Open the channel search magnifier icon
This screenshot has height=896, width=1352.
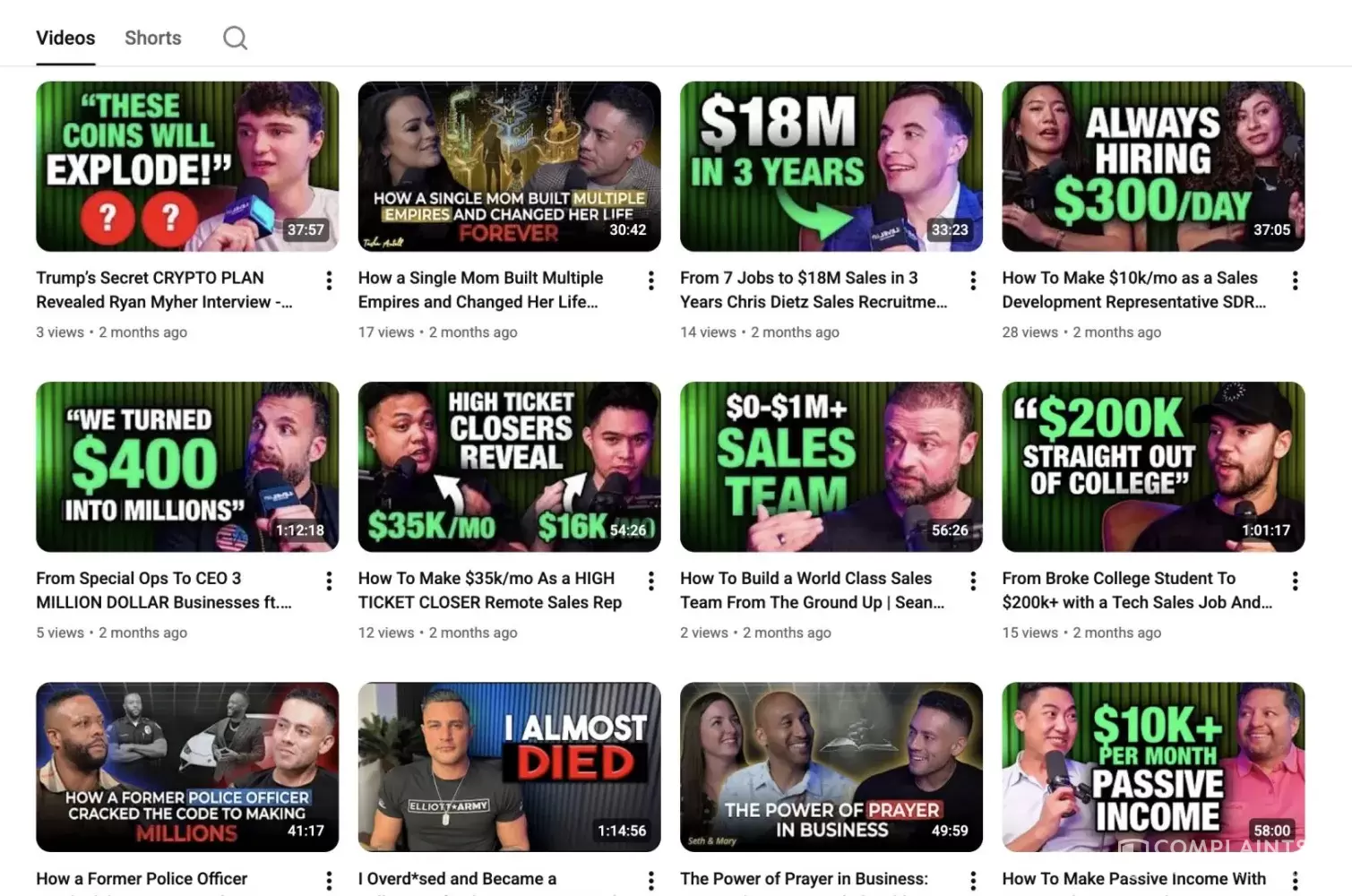[x=235, y=38]
